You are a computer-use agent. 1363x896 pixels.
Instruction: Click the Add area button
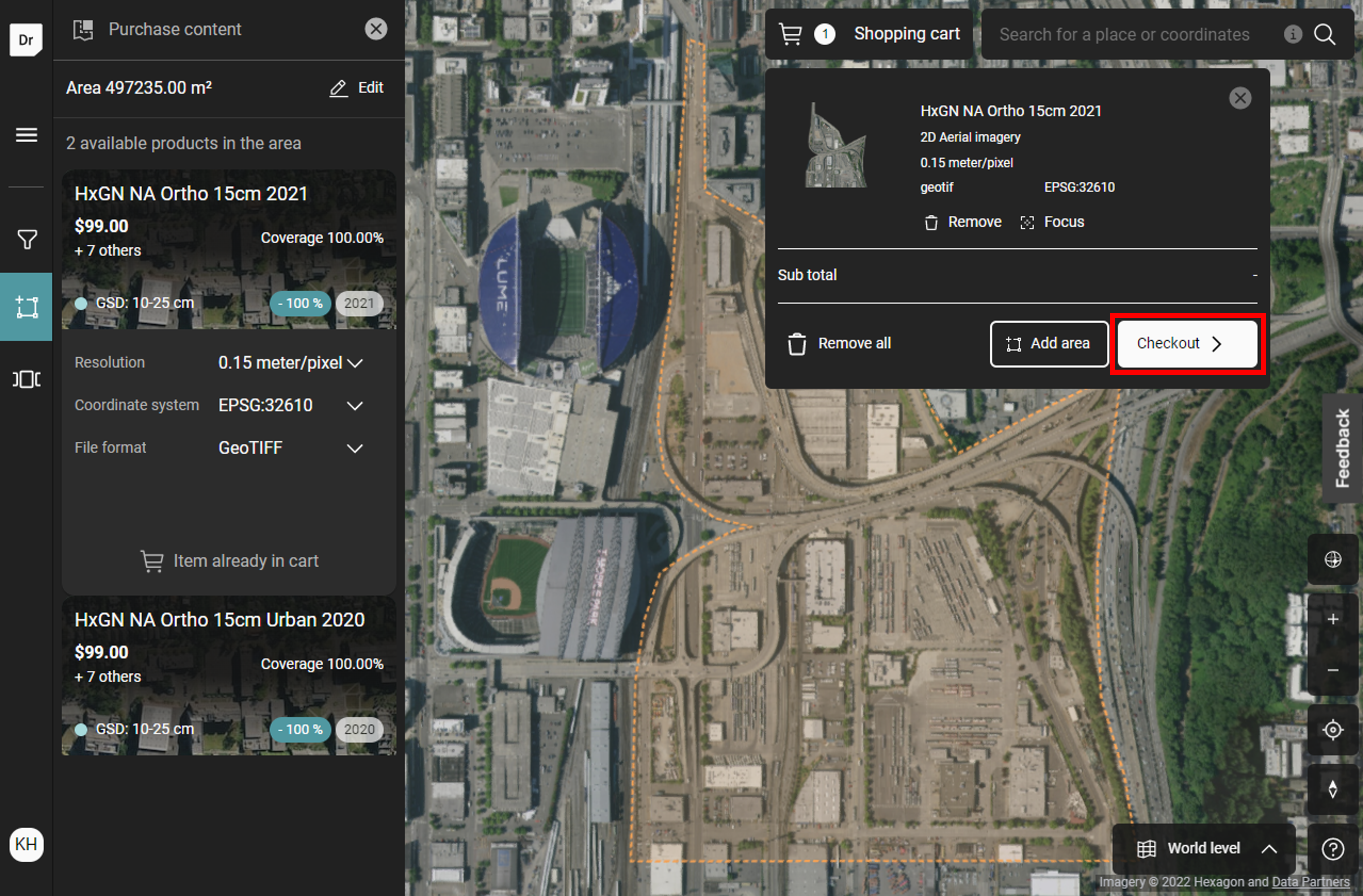coord(1049,344)
